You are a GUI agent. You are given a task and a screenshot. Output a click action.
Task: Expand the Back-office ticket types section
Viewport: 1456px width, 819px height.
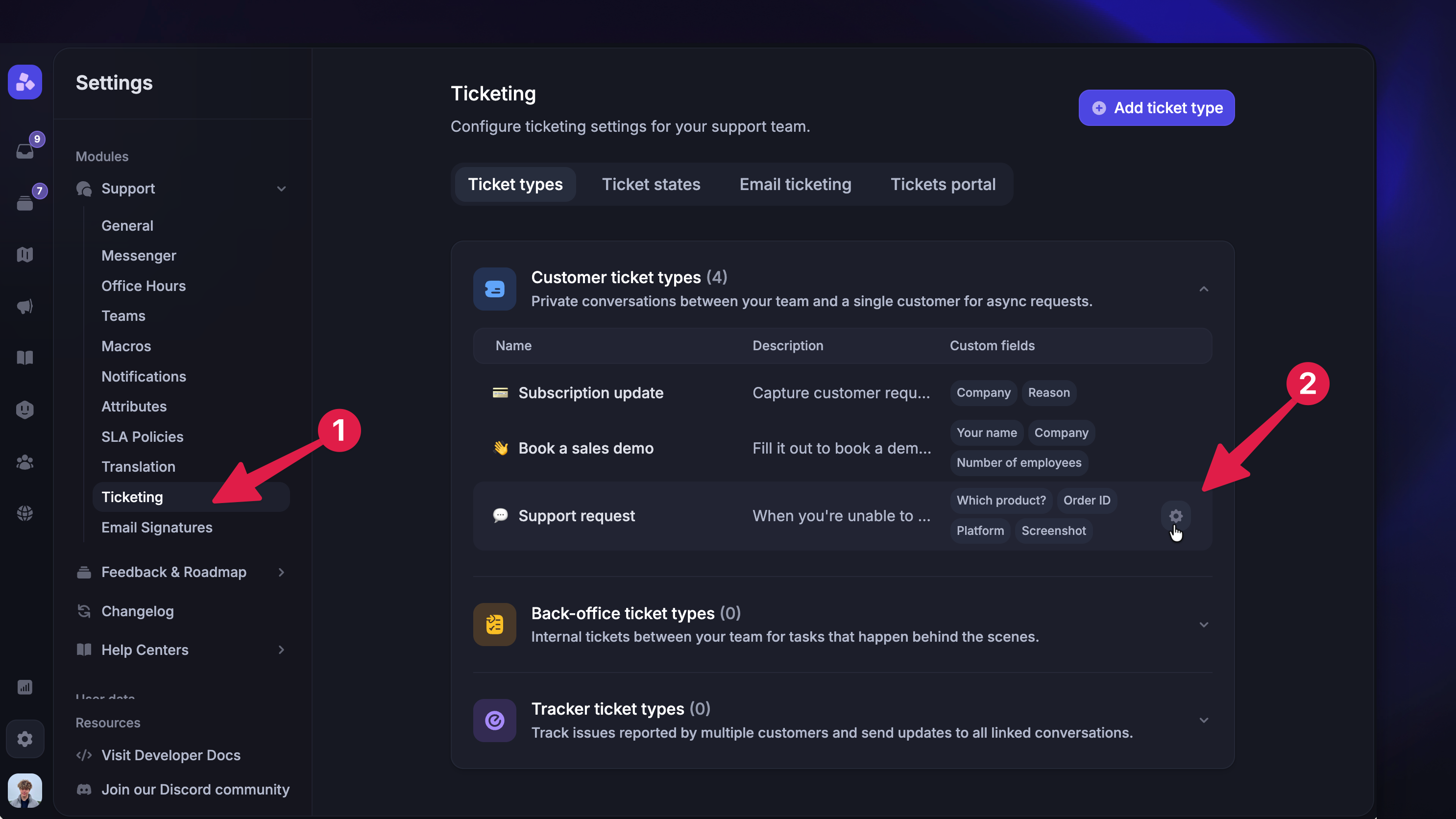click(1203, 625)
